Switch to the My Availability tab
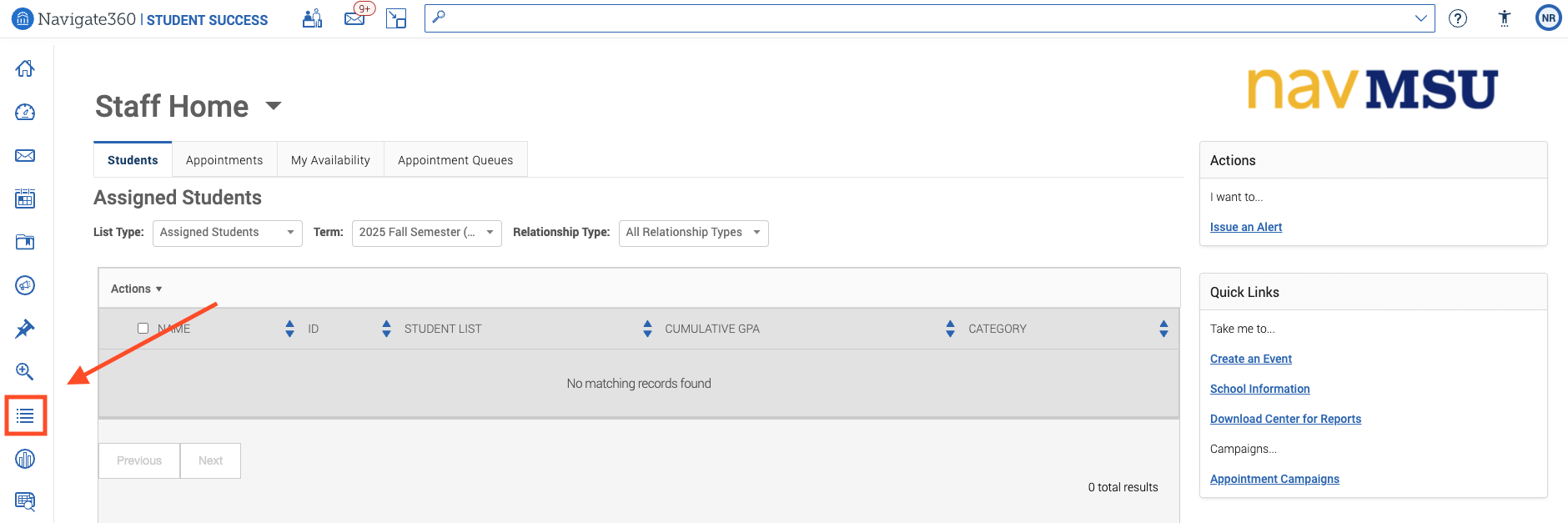Image resolution: width=1568 pixels, height=523 pixels. (x=330, y=160)
